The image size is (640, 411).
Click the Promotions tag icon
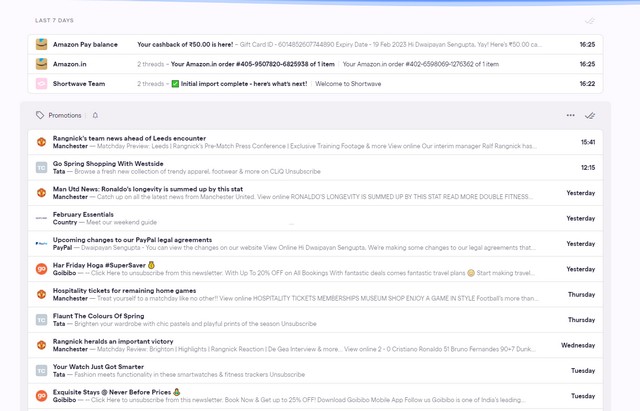pyautogui.click(x=40, y=116)
